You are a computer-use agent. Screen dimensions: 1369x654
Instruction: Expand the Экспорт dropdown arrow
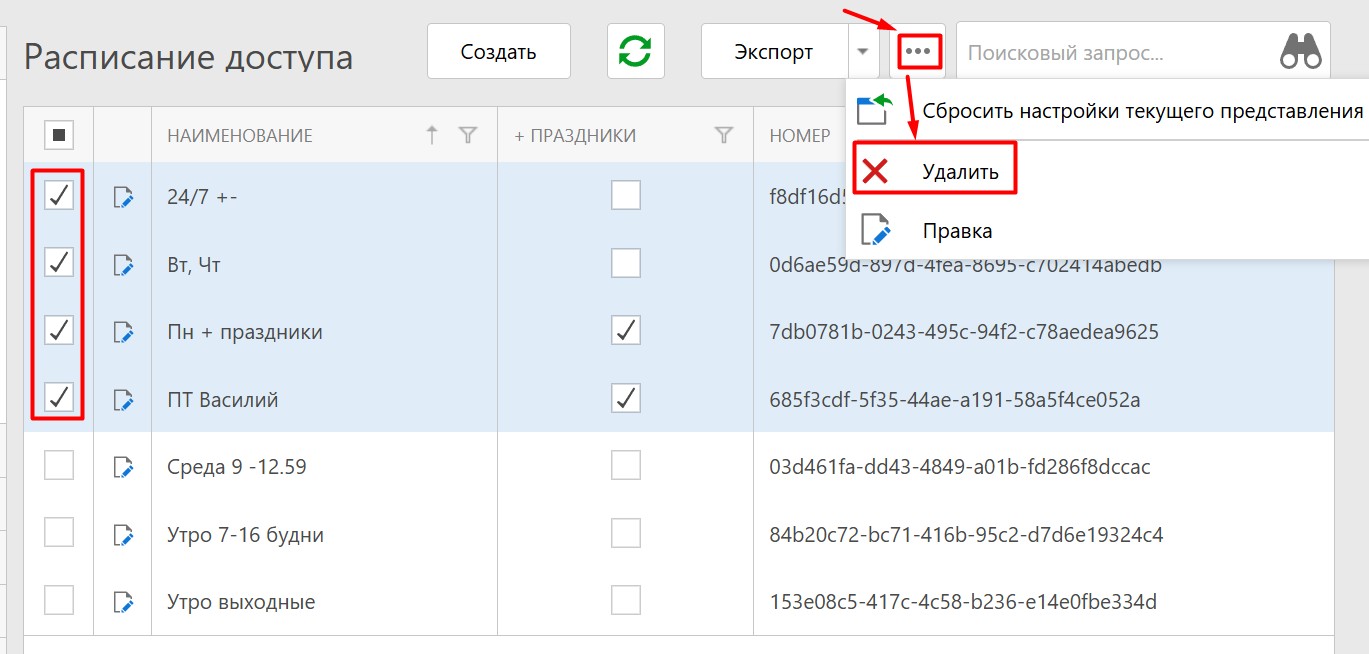(863, 52)
